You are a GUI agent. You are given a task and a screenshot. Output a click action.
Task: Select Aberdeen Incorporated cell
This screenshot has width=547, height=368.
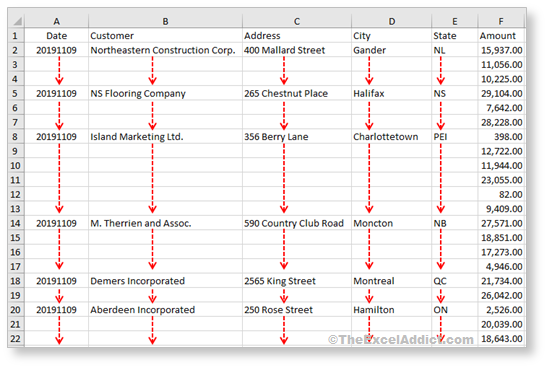165,309
